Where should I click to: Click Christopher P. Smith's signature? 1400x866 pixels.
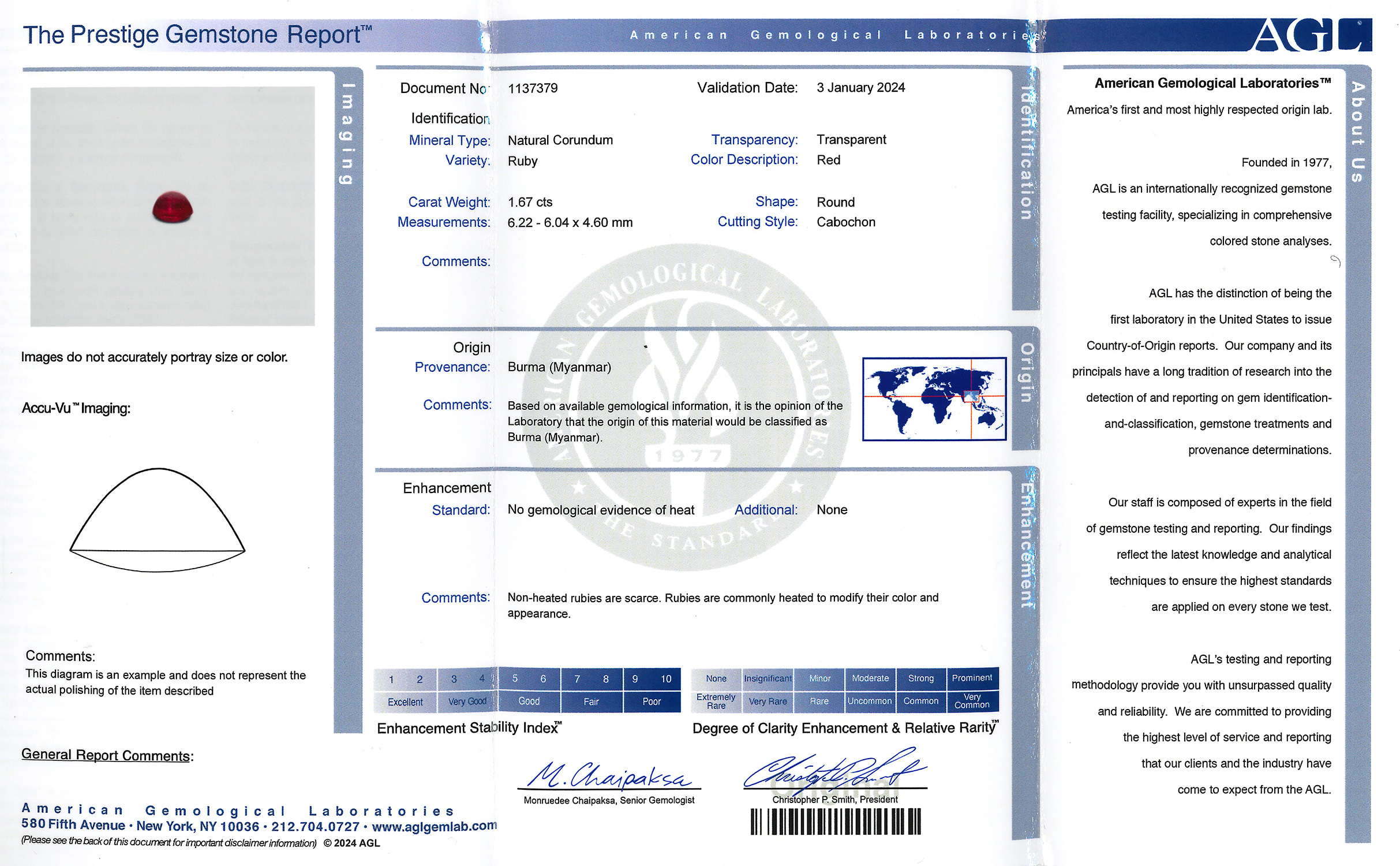pyautogui.click(x=835, y=771)
